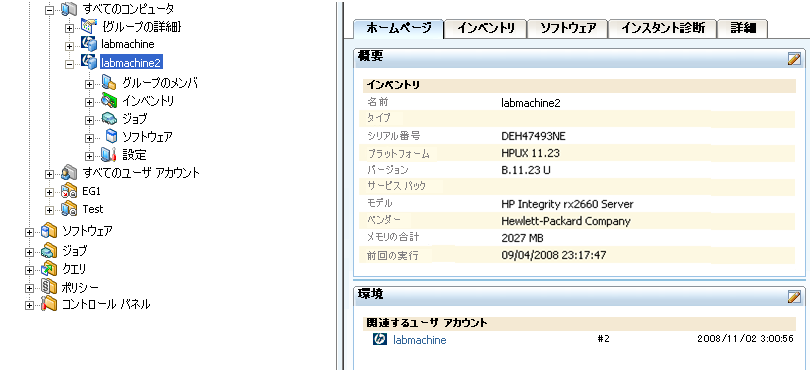Image resolution: width=810 pixels, height=370 pixels.
Task: Expand the コントロール パネル node
Action: (30, 305)
